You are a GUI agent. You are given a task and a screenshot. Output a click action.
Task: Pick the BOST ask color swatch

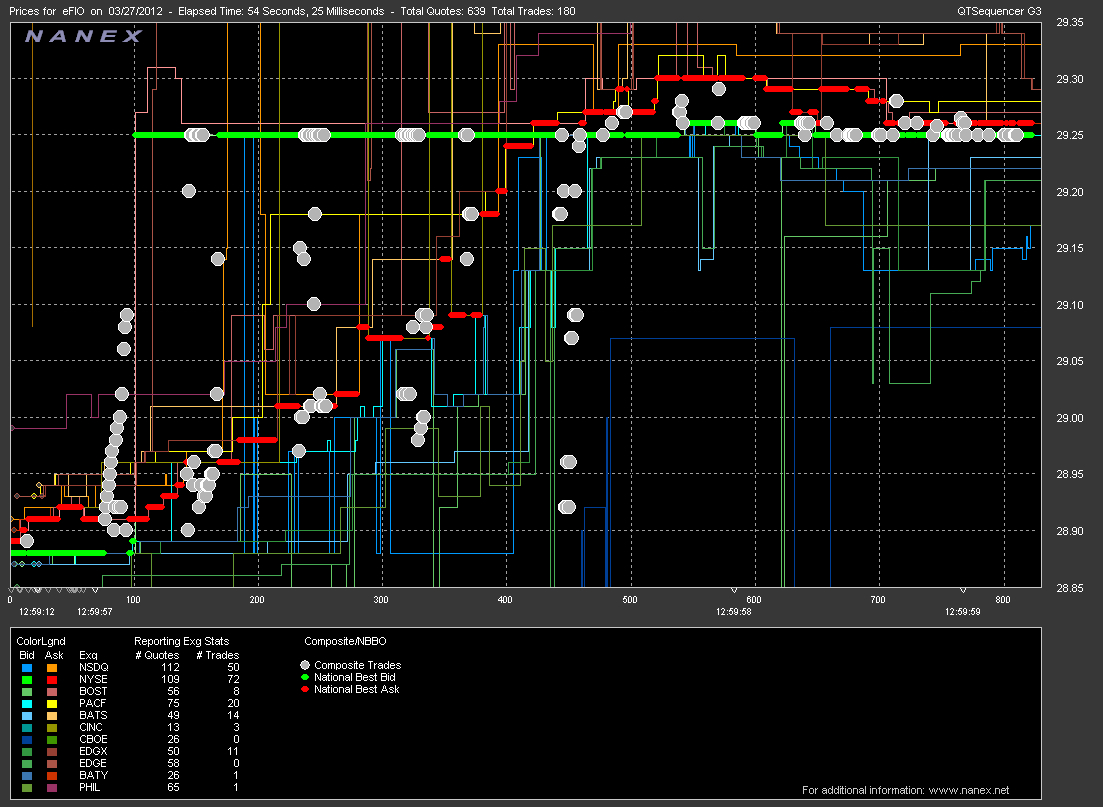tap(52, 692)
